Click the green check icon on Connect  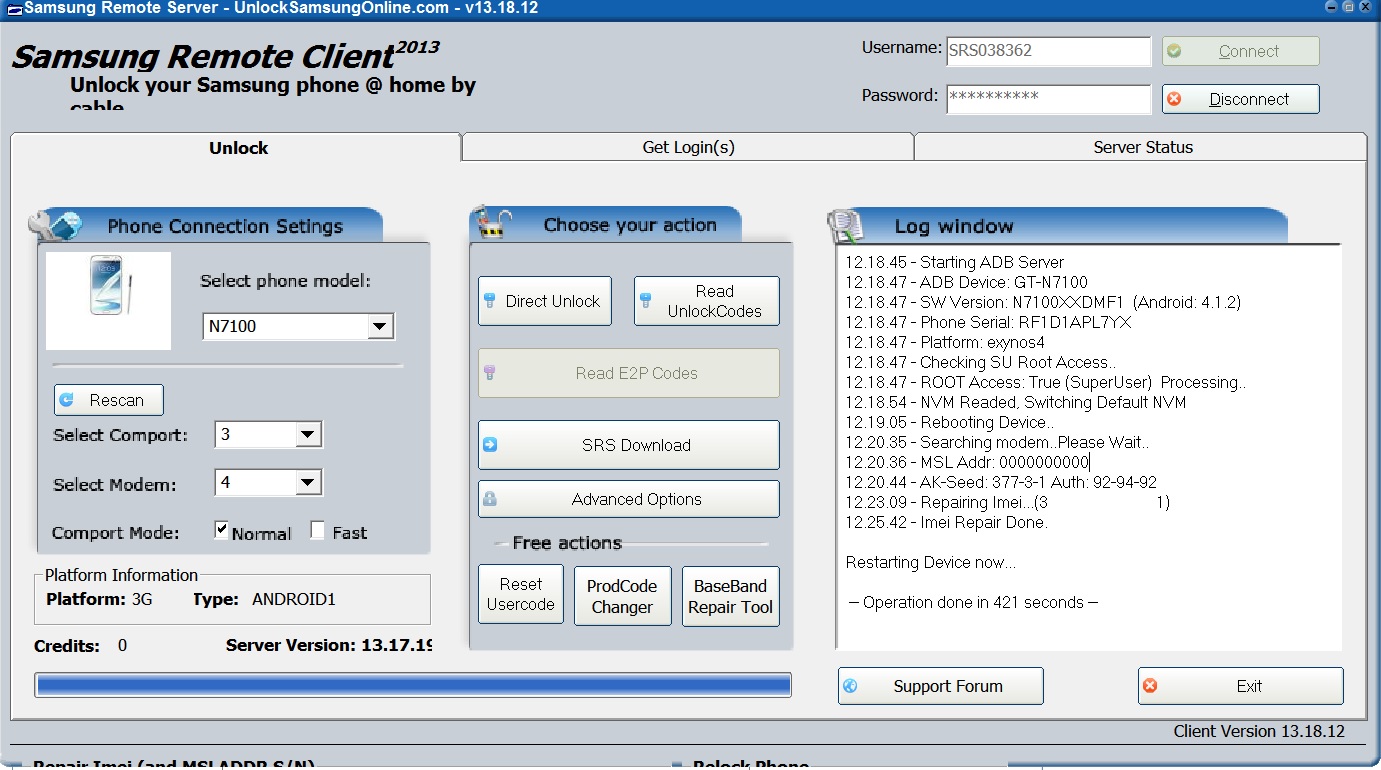[1174, 51]
